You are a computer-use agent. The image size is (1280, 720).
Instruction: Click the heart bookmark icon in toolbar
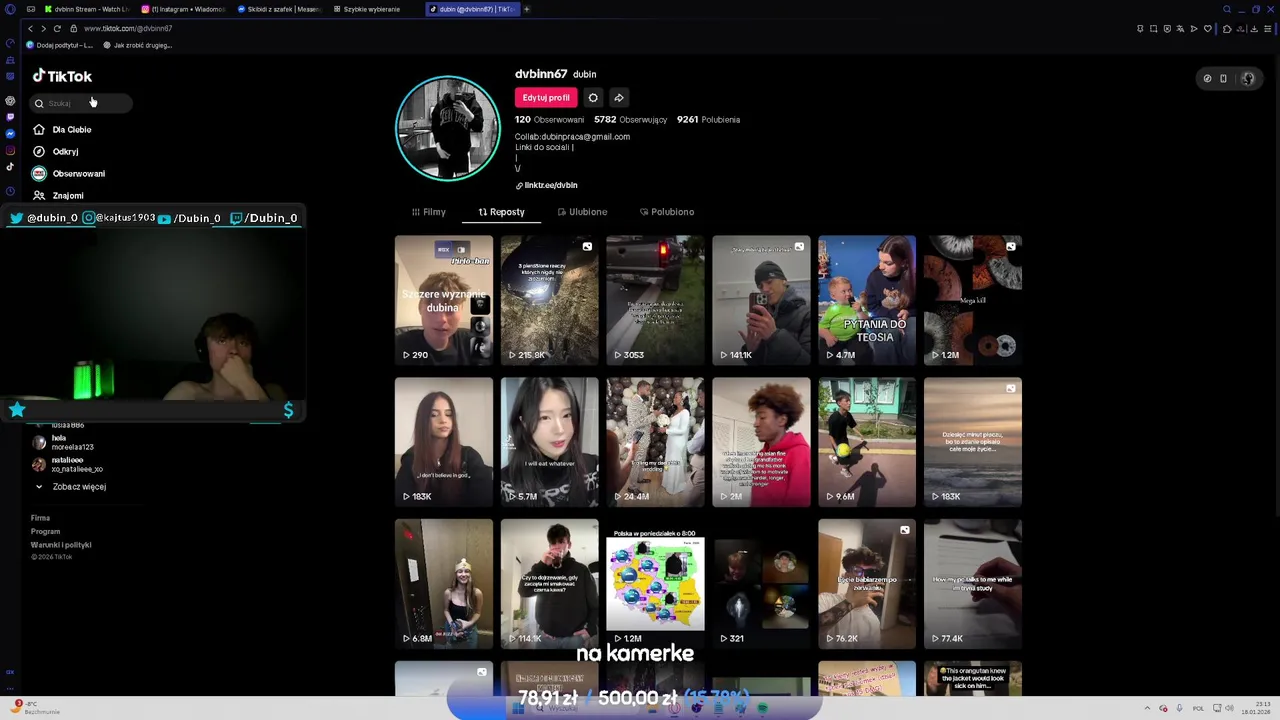1208,29
